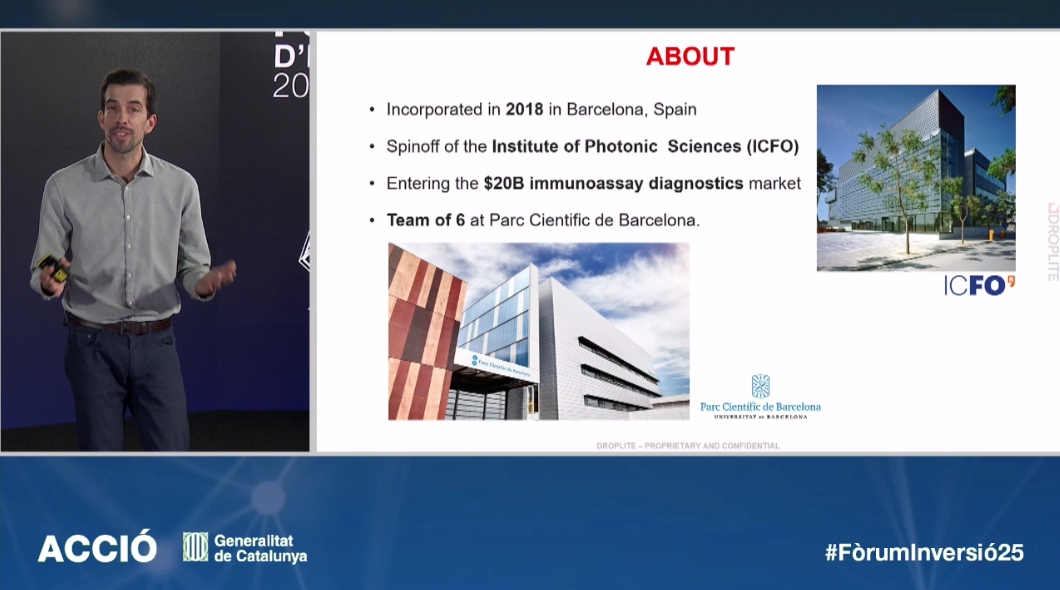This screenshot has height=590, width=1060.
Task: Click the speaker video feed
Action: [155, 241]
